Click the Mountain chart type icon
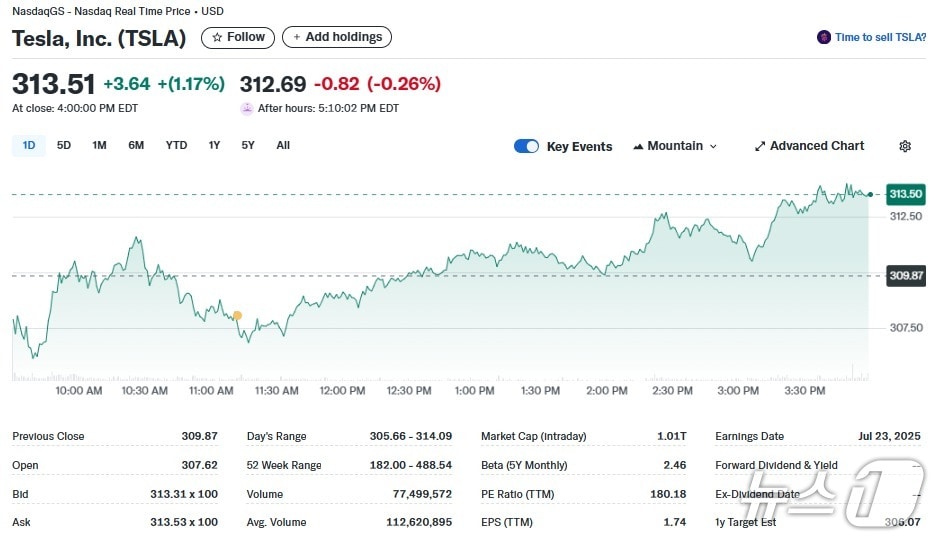Image resolution: width=938 pixels, height=541 pixels. click(x=638, y=146)
